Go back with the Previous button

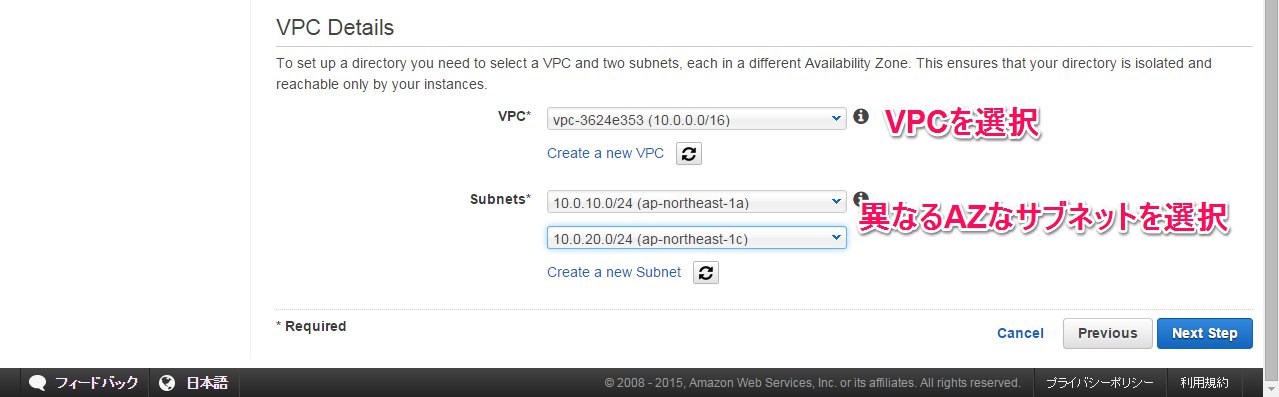tap(1107, 333)
